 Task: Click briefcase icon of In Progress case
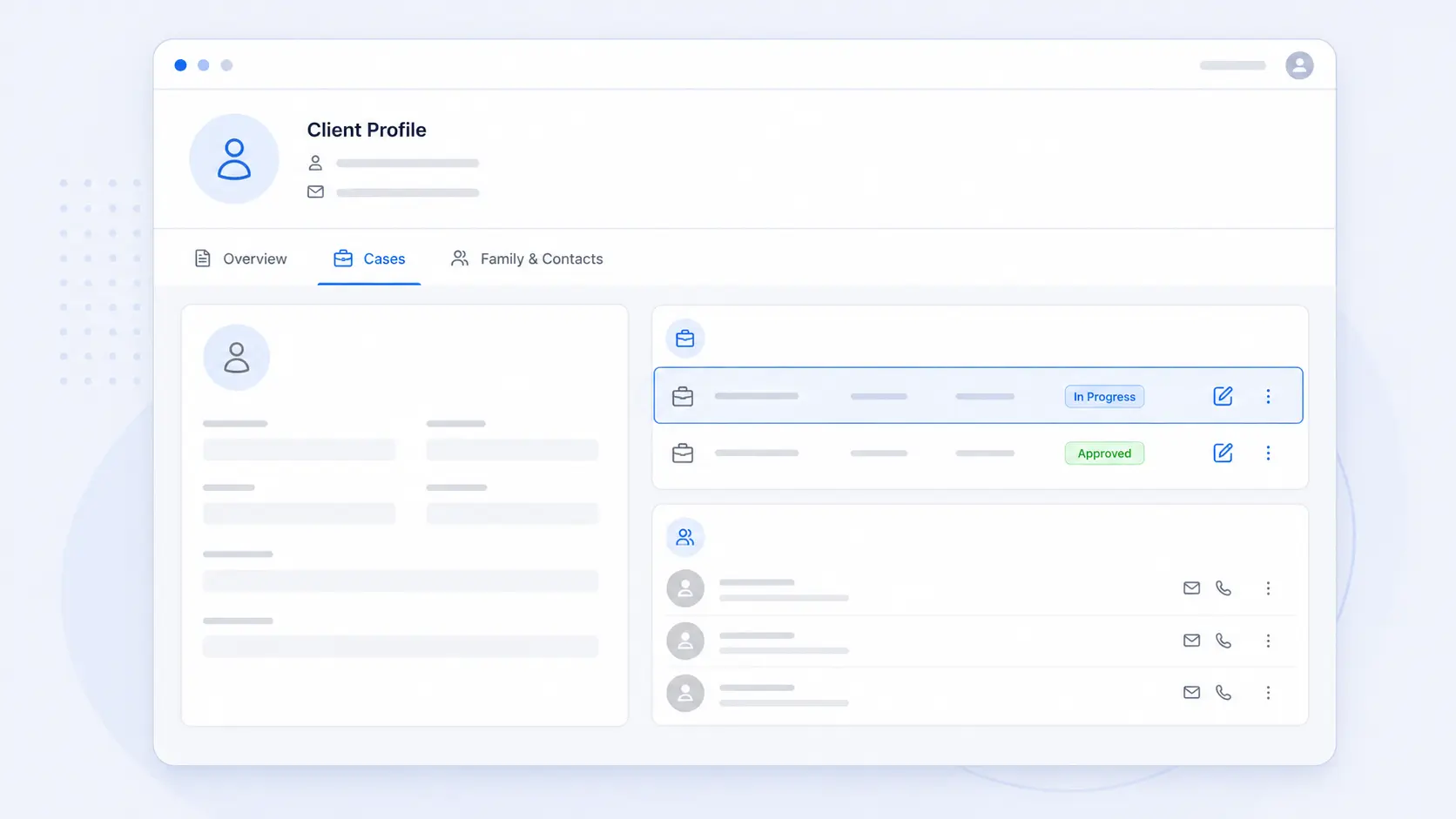tap(683, 397)
